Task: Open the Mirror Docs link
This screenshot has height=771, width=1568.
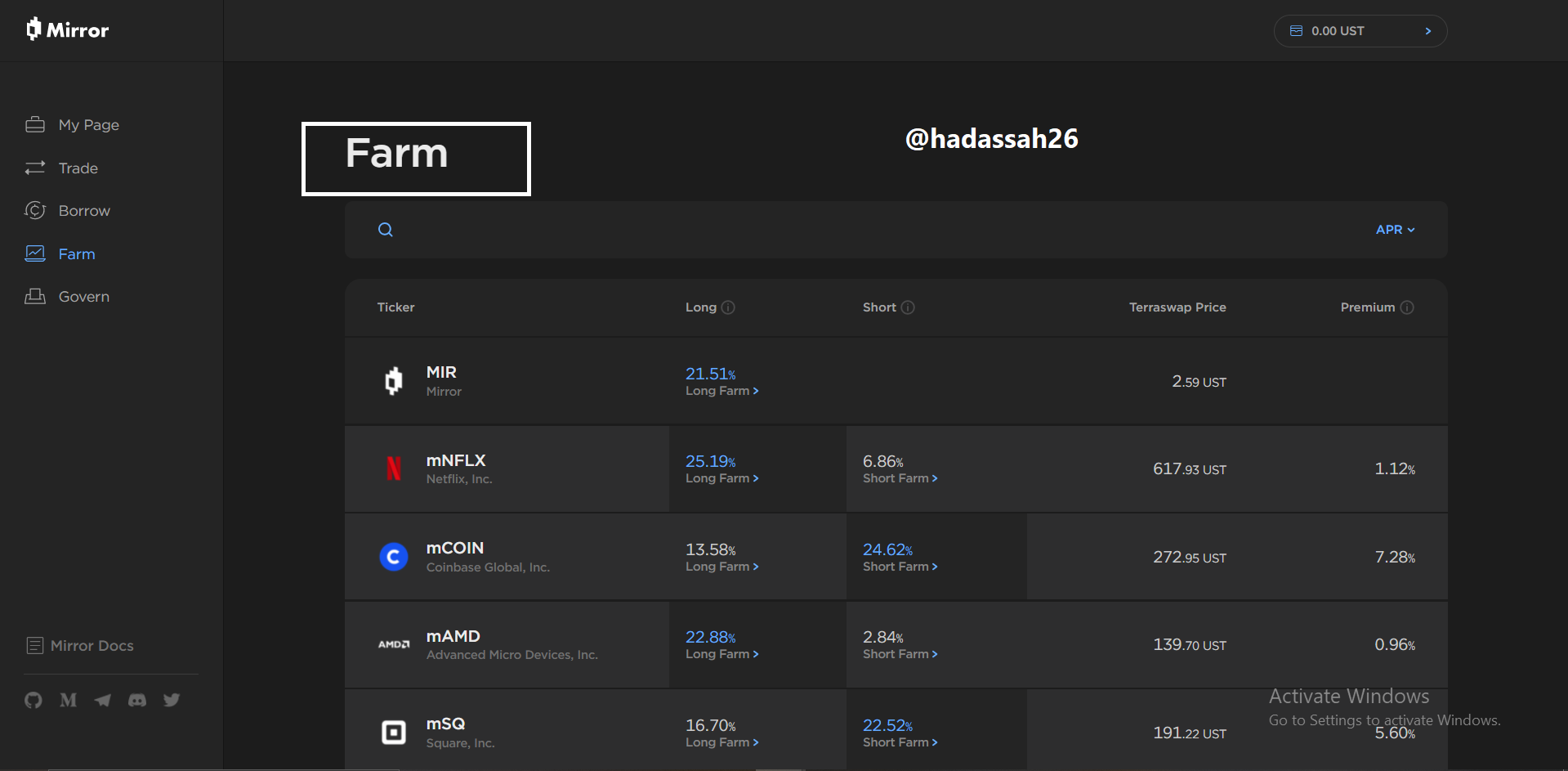Action: 80,646
